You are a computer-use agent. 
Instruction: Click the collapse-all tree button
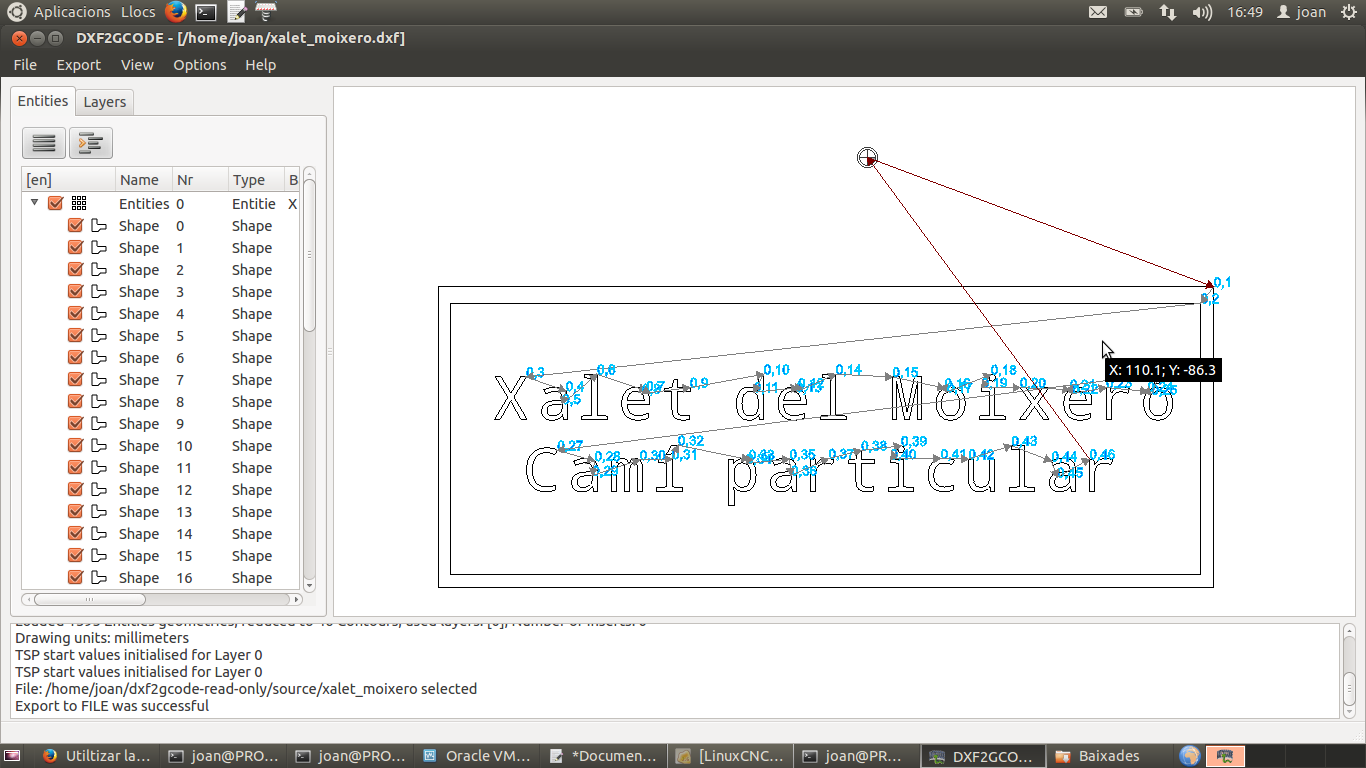(x=44, y=143)
